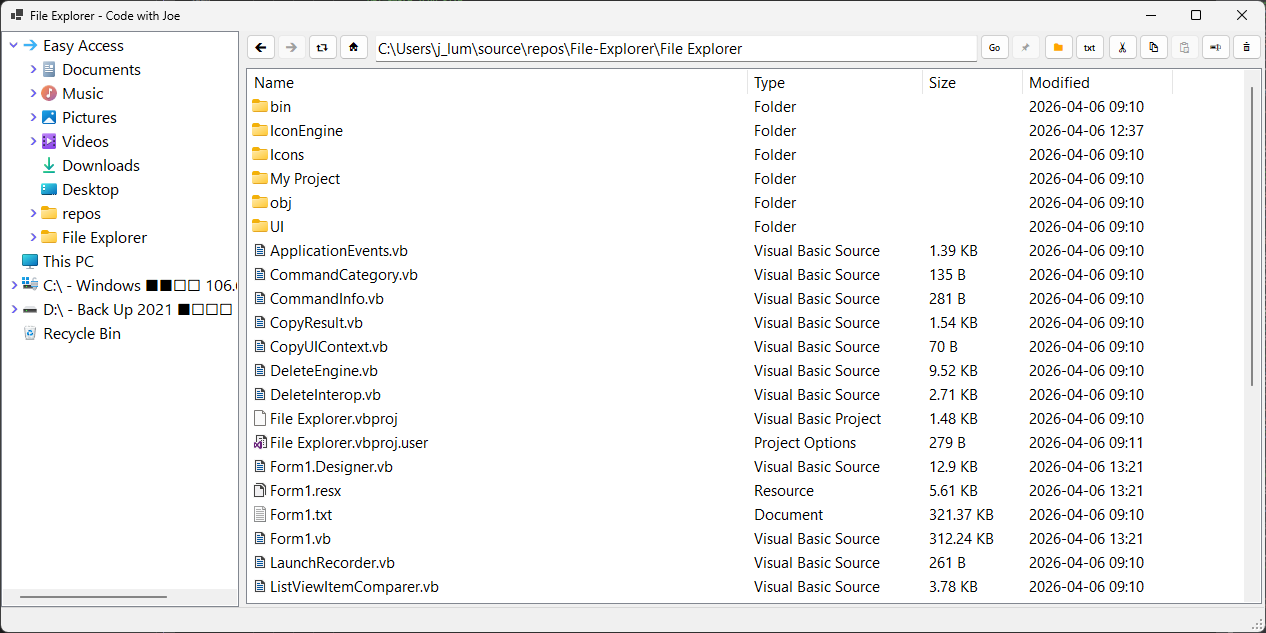Create a new text file with the txt icon

tap(1089, 47)
